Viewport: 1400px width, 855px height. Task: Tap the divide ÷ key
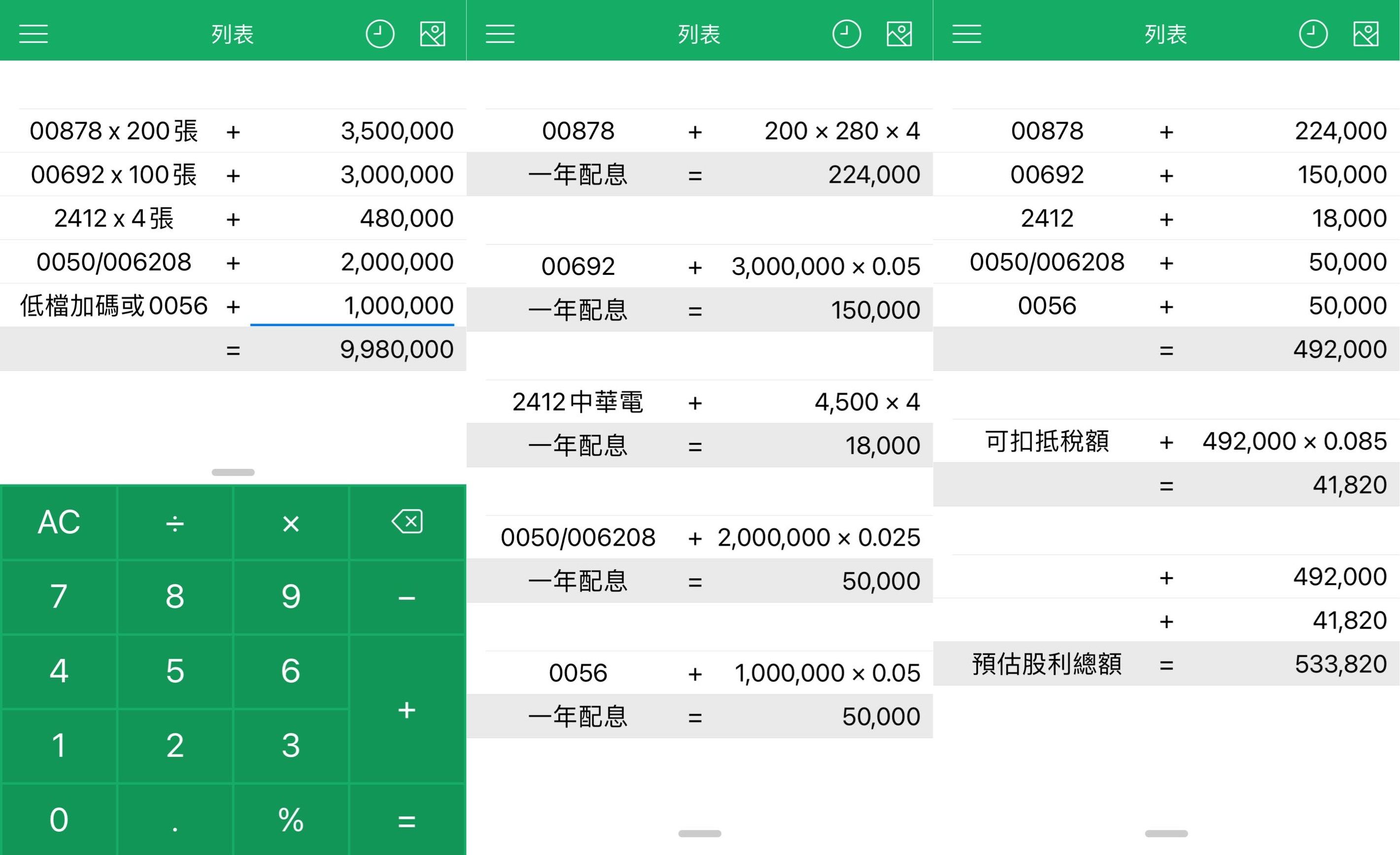tap(175, 522)
